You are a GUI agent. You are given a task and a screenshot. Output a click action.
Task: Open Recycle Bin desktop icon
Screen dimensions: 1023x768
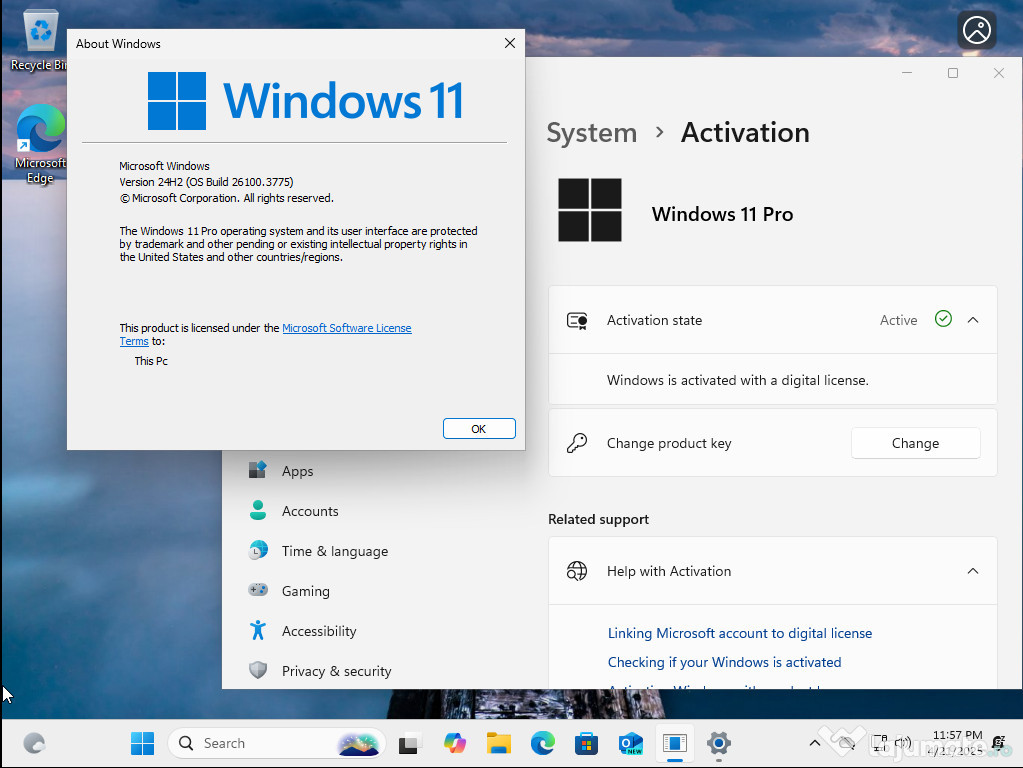point(39,40)
